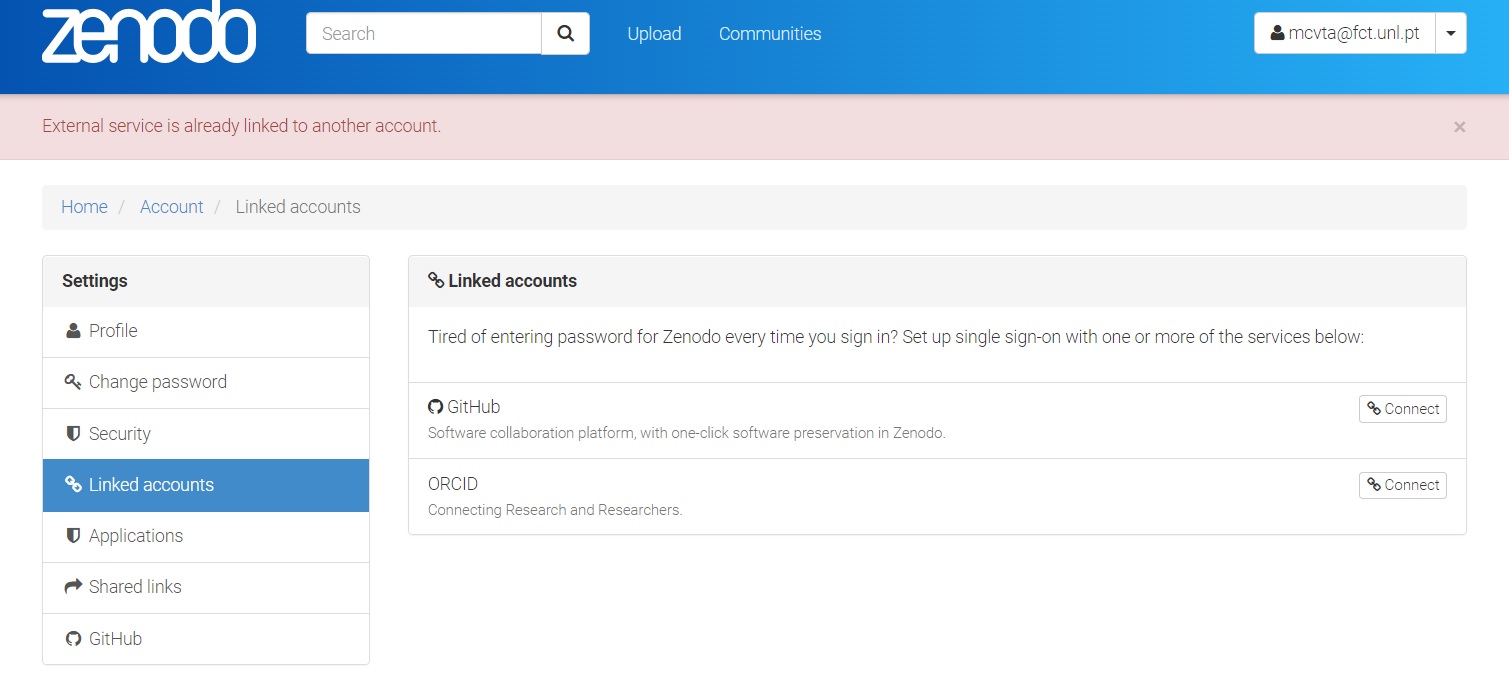Click the user icon in account button
Screen dimensions: 1509x677
point(1277,32)
